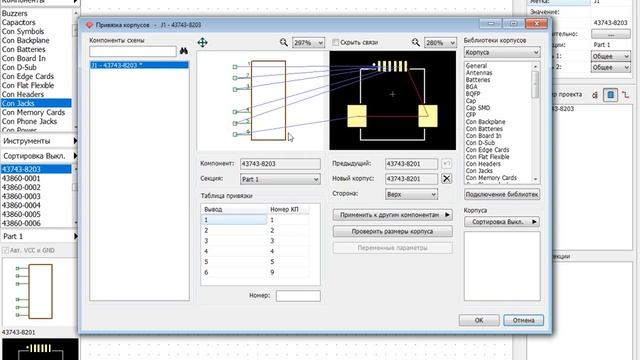Select Con Jacks in footprint libraries list
Screen dimensions: 640x360
click(x=479, y=171)
